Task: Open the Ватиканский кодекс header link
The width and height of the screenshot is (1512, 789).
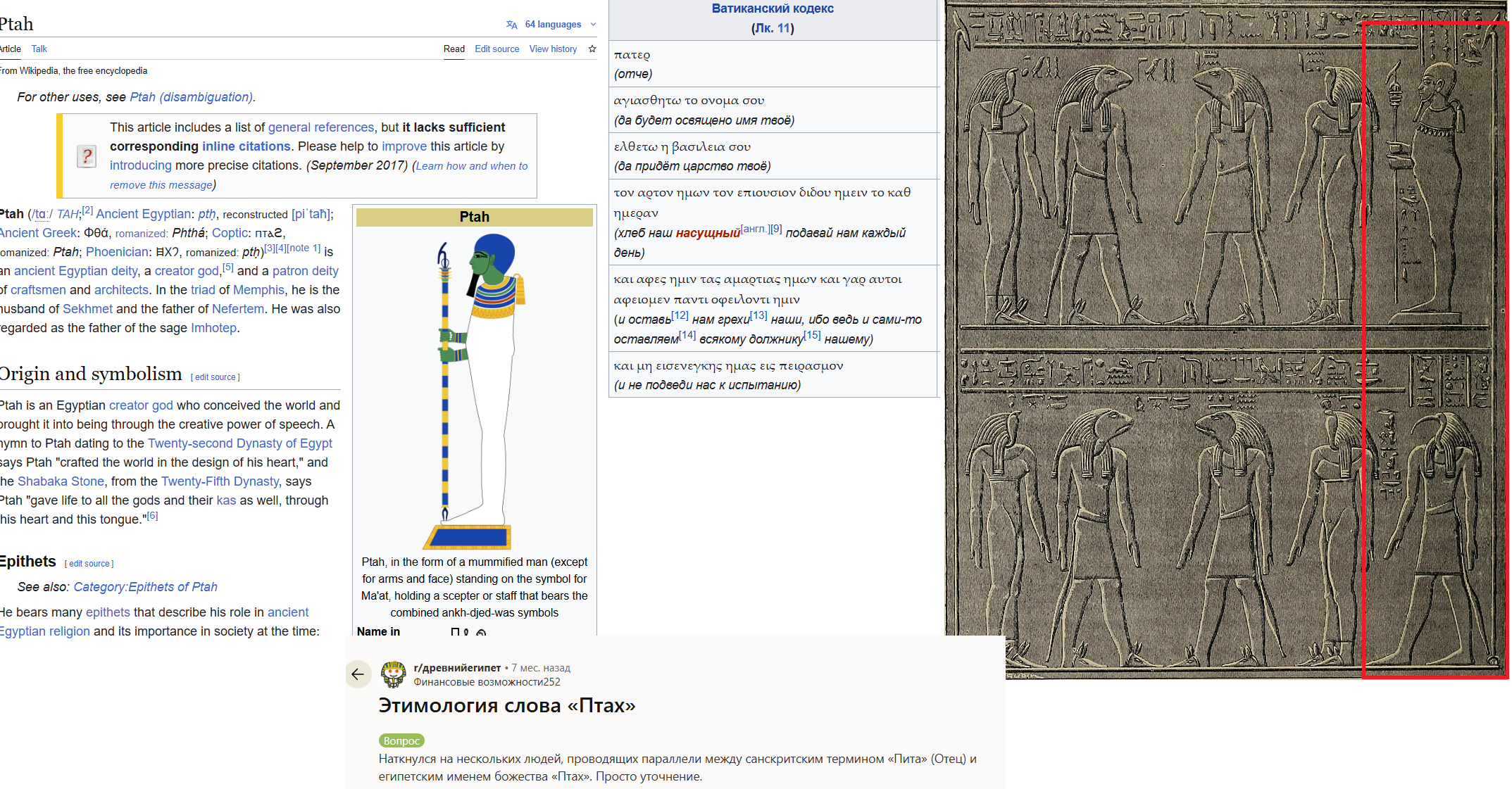Action: click(772, 8)
